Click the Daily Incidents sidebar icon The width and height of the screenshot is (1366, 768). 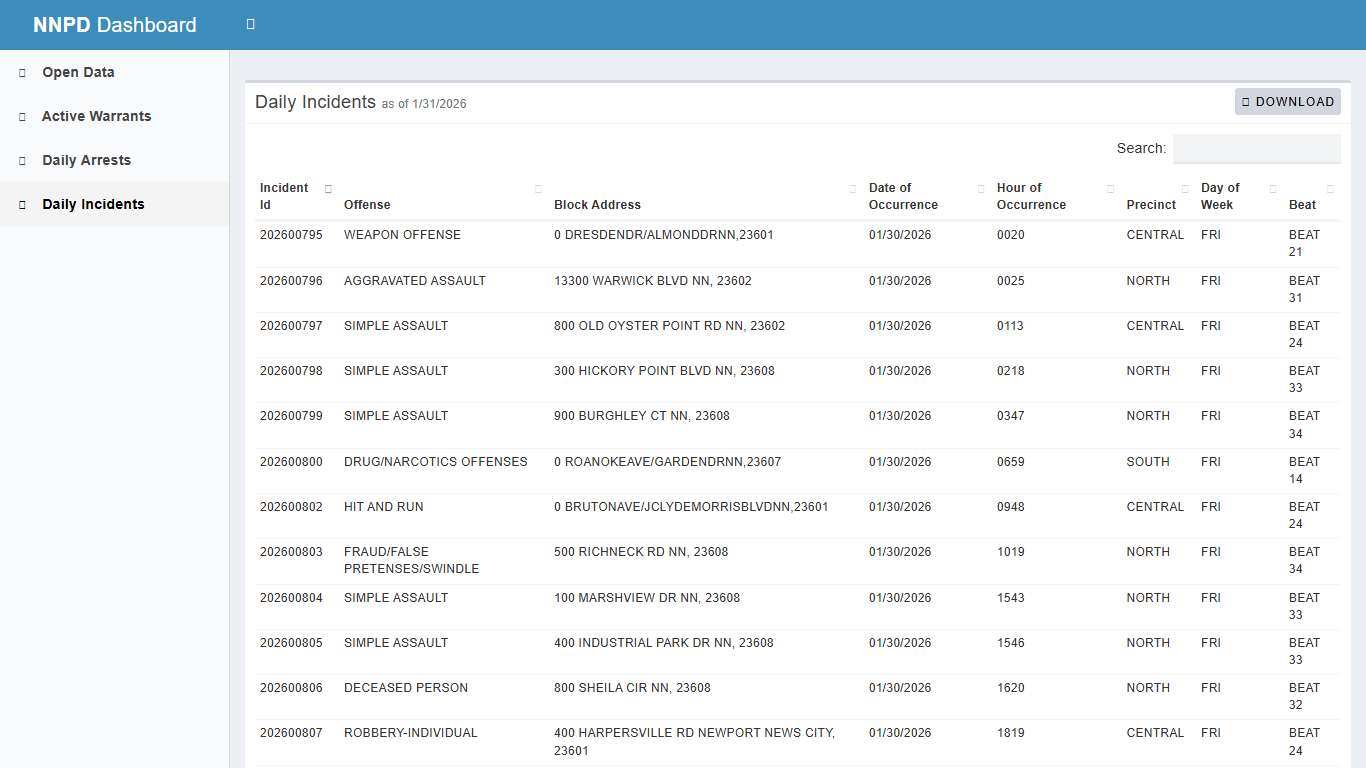(x=21, y=204)
